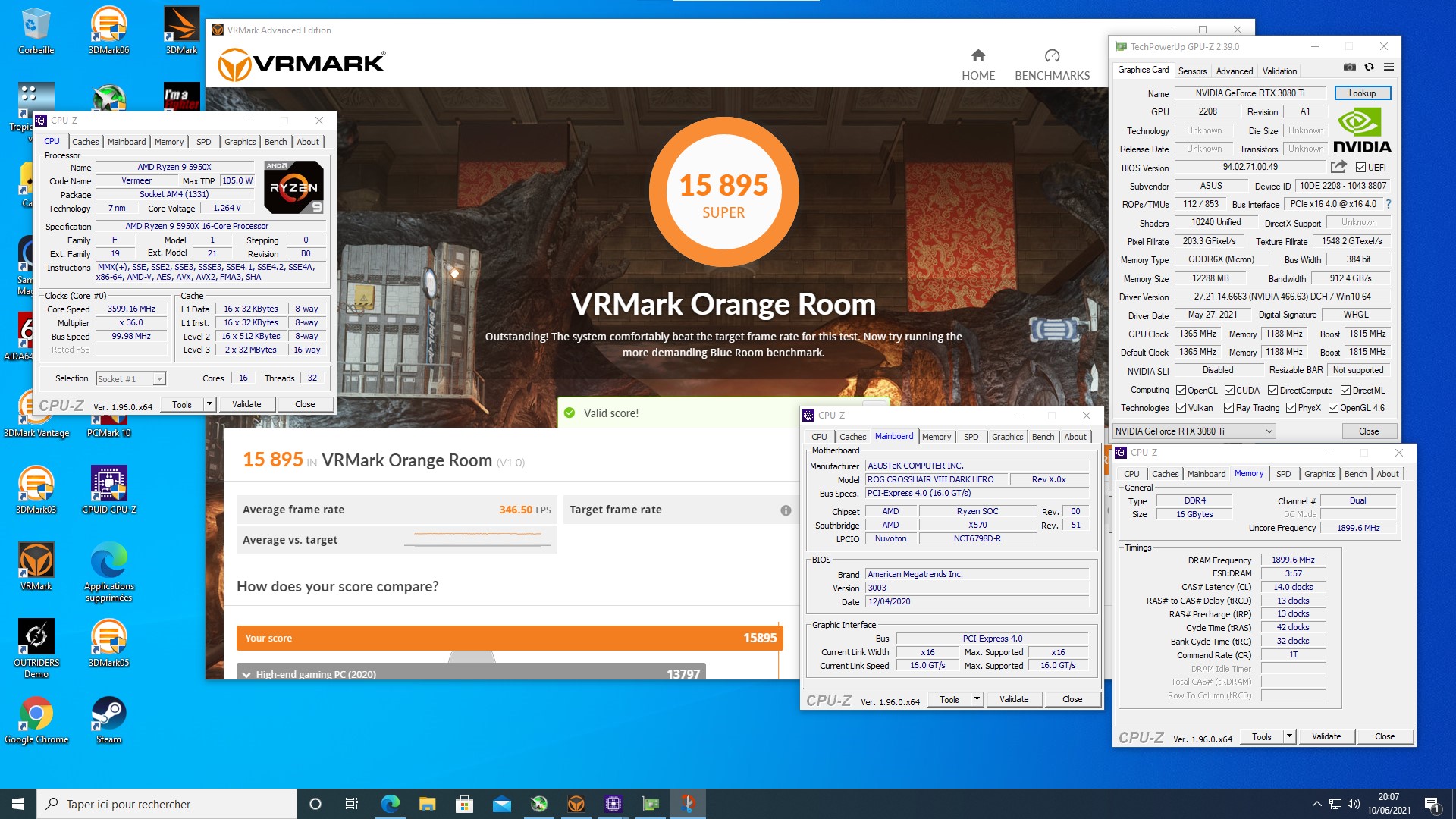Toggle the Vulkan checkbox

[x=1181, y=408]
